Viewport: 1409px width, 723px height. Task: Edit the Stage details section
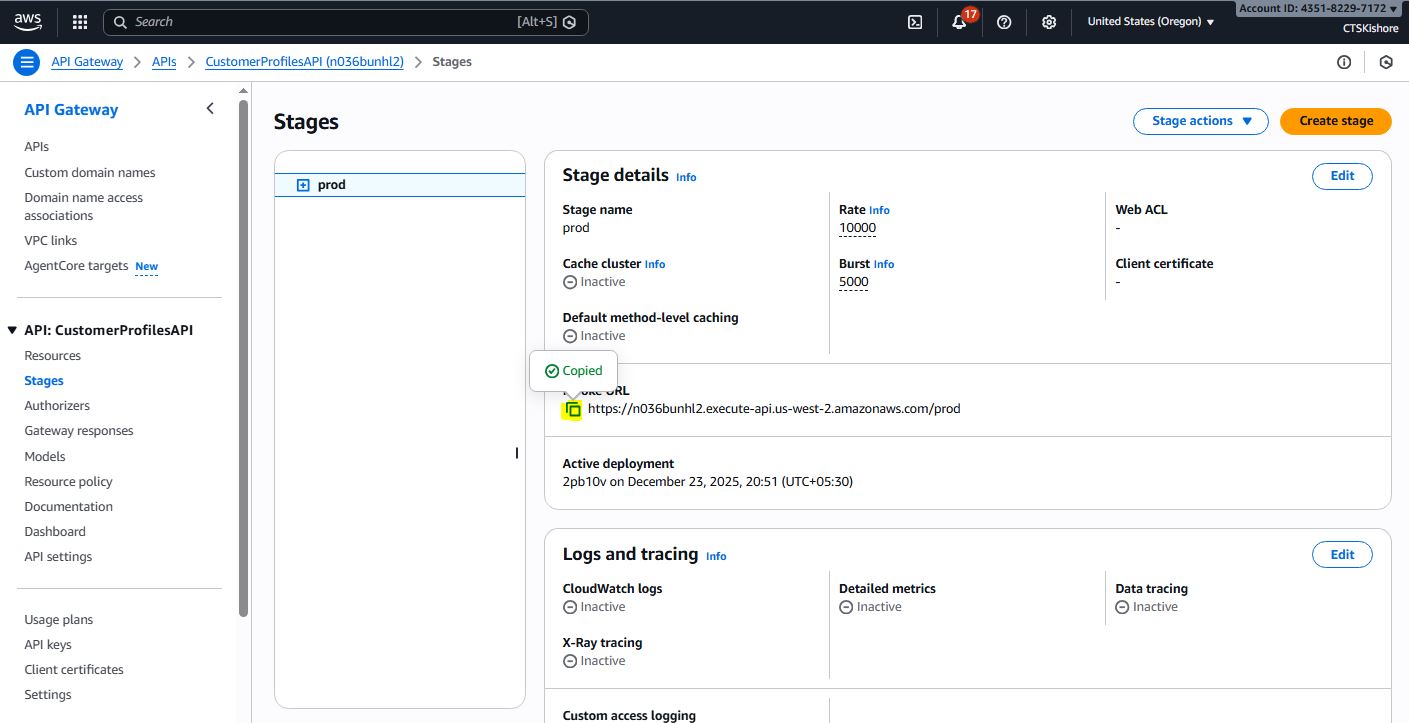(1341, 176)
